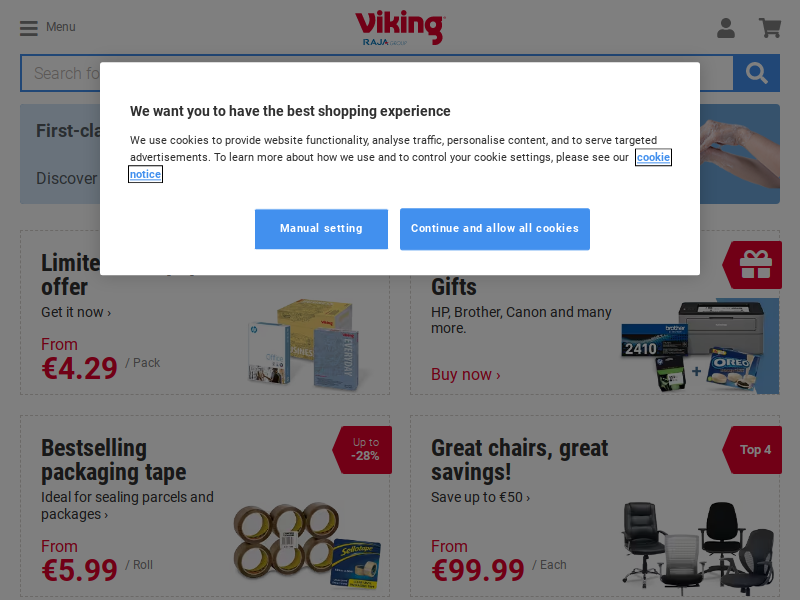Screen dimensions: 800x600
Task: Click the Up to -28% discount badge
Action: coord(363,449)
